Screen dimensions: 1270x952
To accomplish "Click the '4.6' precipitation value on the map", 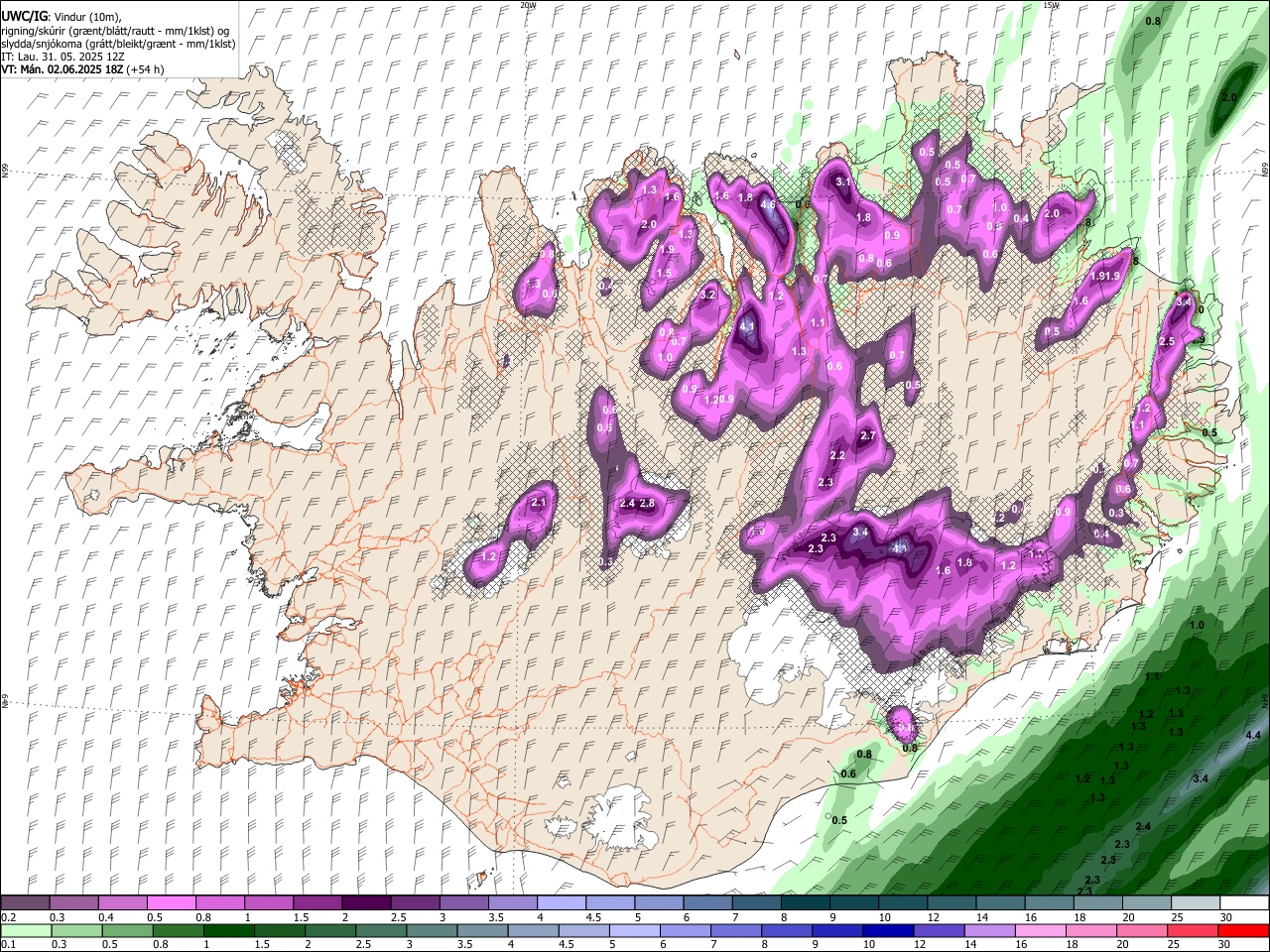I will coord(768,204).
